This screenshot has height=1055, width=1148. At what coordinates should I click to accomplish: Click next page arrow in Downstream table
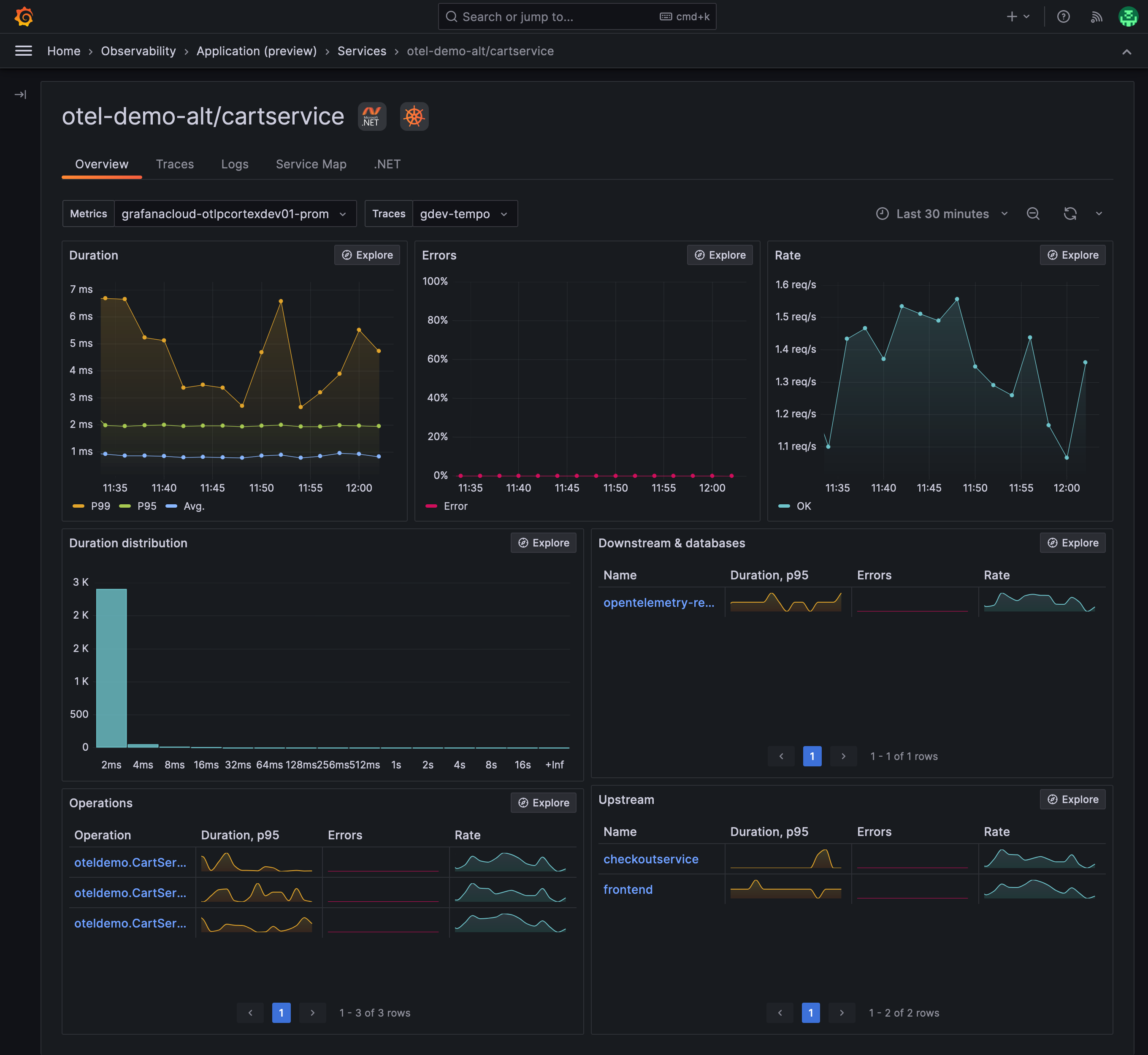click(x=843, y=756)
